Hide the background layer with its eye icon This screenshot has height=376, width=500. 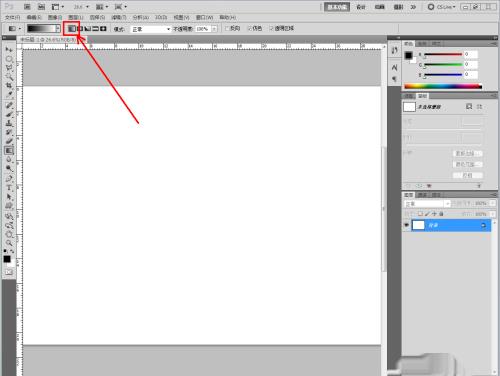point(406,225)
